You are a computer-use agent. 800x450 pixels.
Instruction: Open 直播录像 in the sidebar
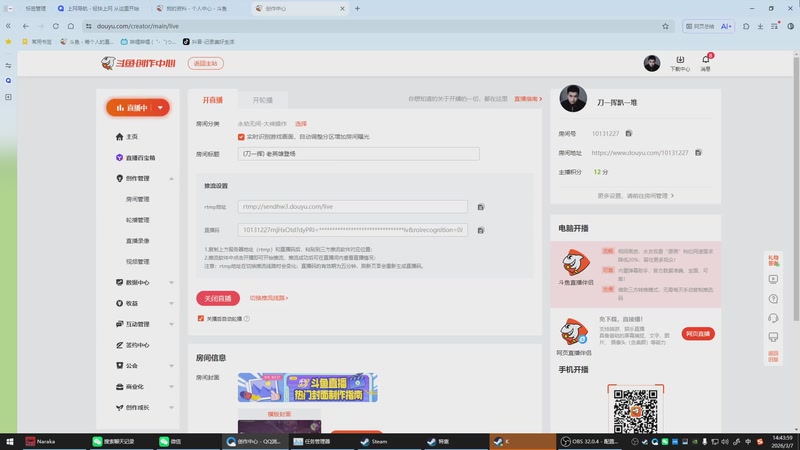point(137,241)
